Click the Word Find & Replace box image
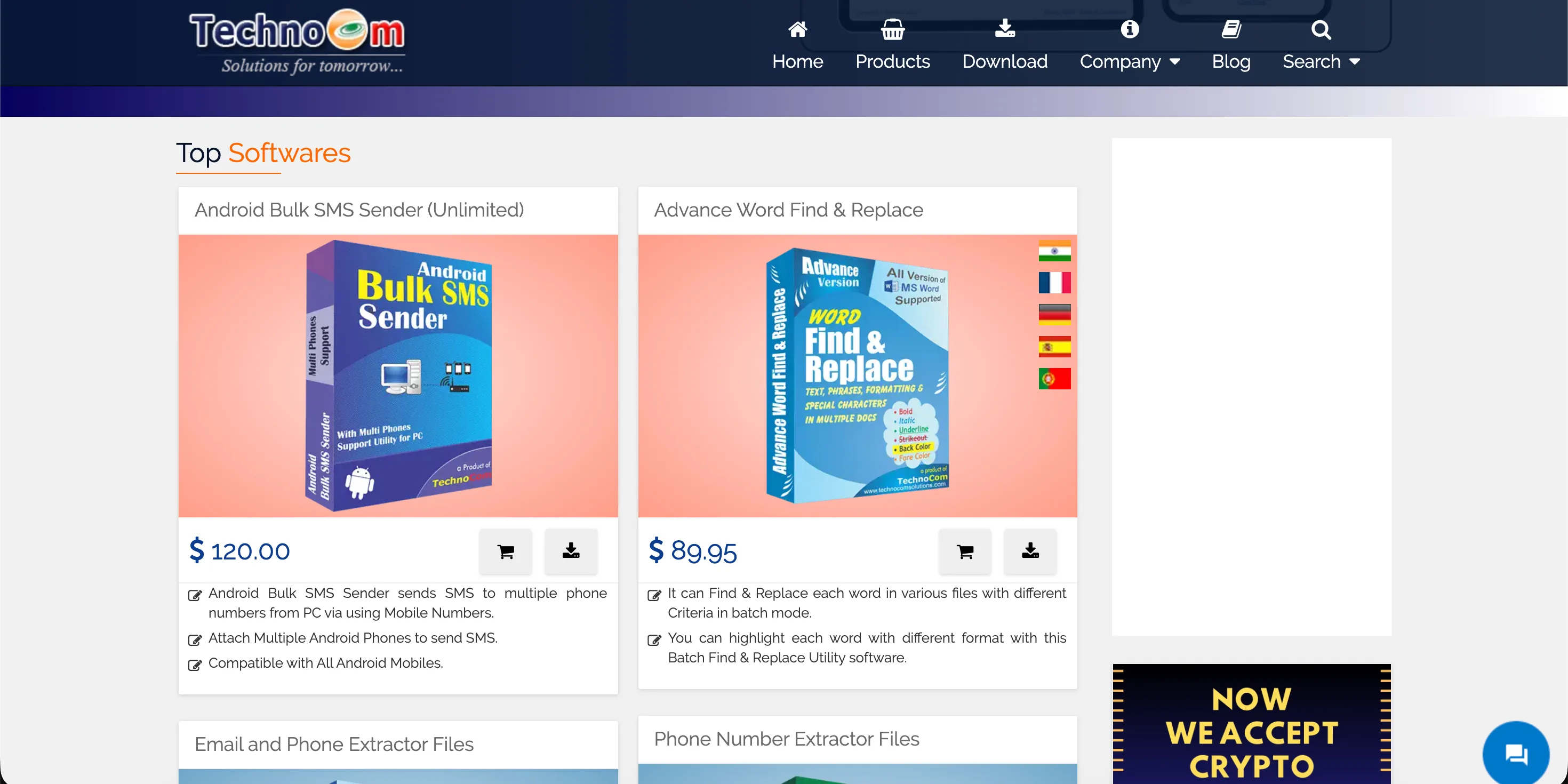Screen dimensions: 1568x784 click(857, 375)
